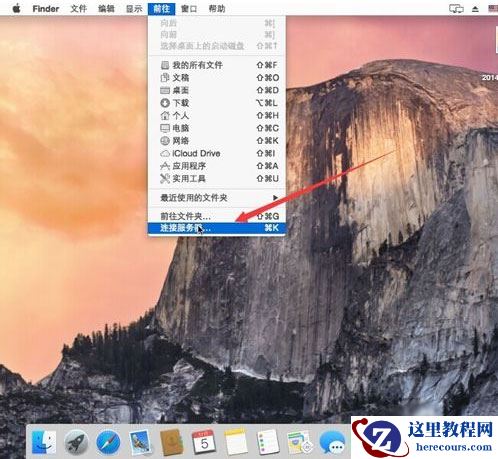Open Contacts book icon in Dock

[171, 442]
